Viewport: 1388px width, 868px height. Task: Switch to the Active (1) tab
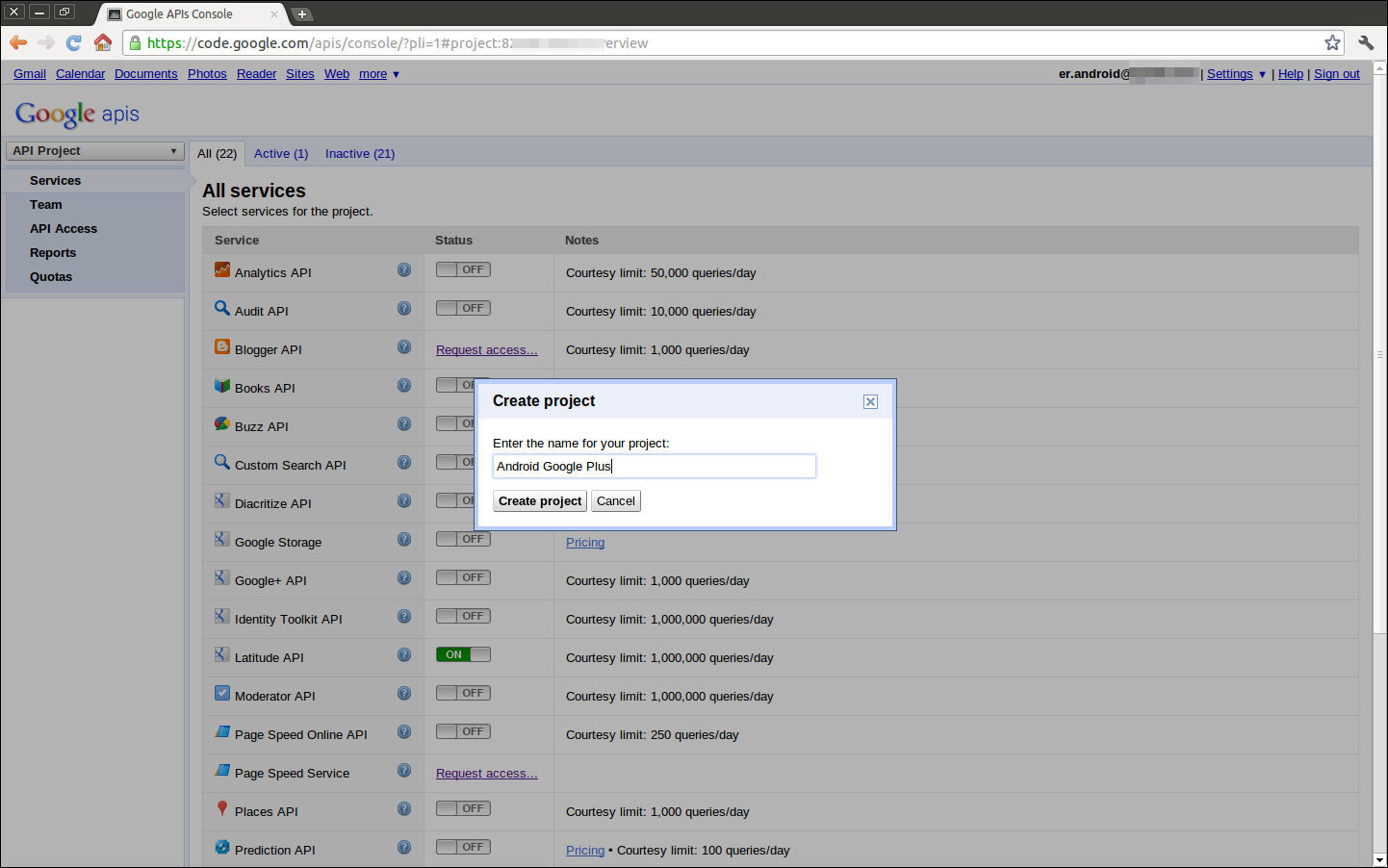tap(281, 154)
